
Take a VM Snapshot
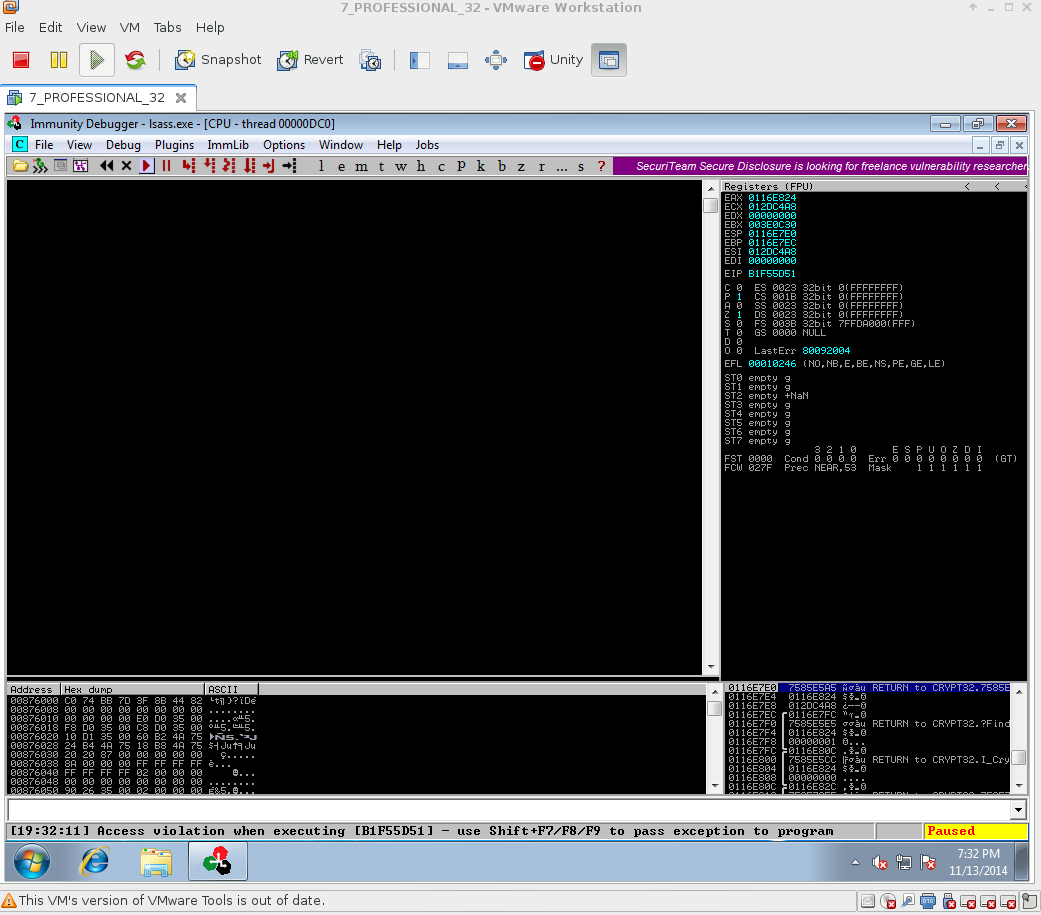(218, 60)
